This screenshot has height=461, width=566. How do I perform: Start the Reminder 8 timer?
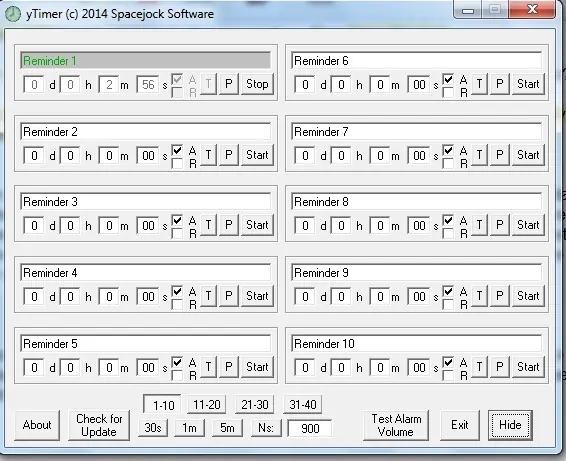tap(528, 225)
